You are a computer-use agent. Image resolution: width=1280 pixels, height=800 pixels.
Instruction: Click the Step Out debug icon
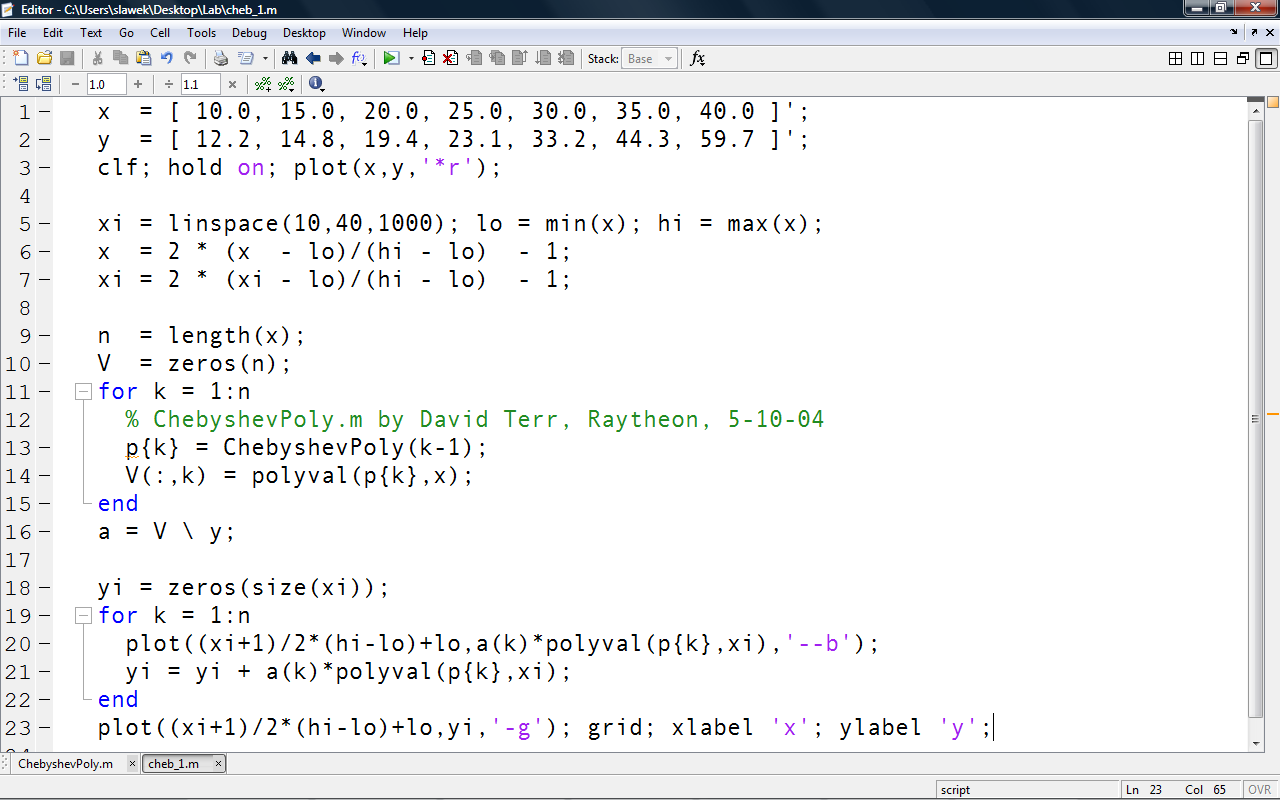tap(520, 59)
